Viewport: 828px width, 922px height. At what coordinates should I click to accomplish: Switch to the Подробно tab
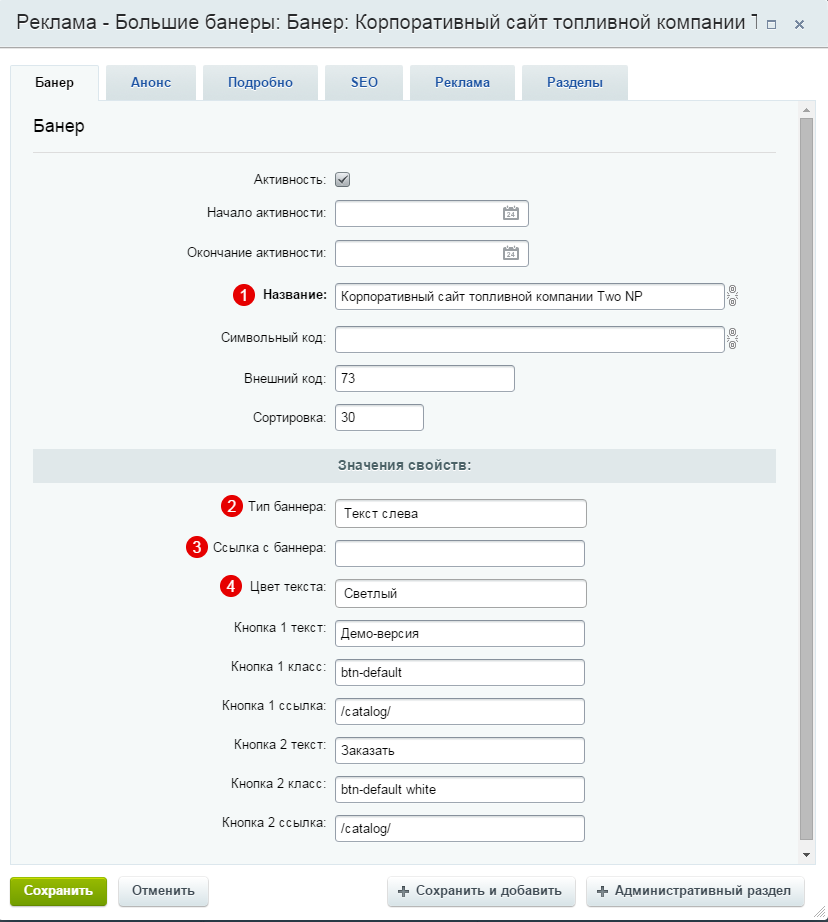pyautogui.click(x=260, y=82)
